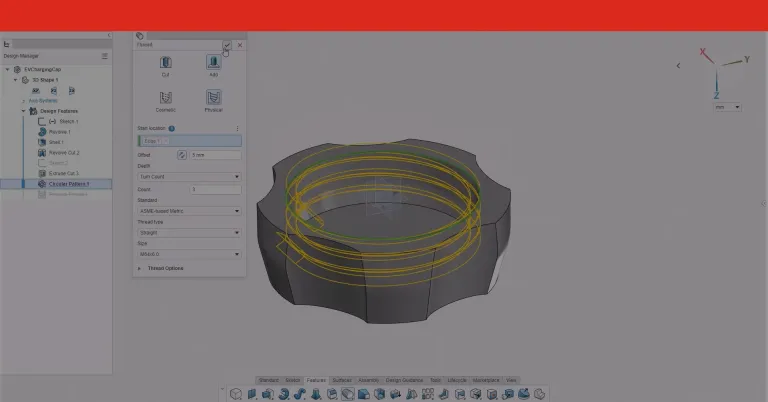The height and width of the screenshot is (402, 768).
Task: Click the Count value field
Action: [216, 189]
